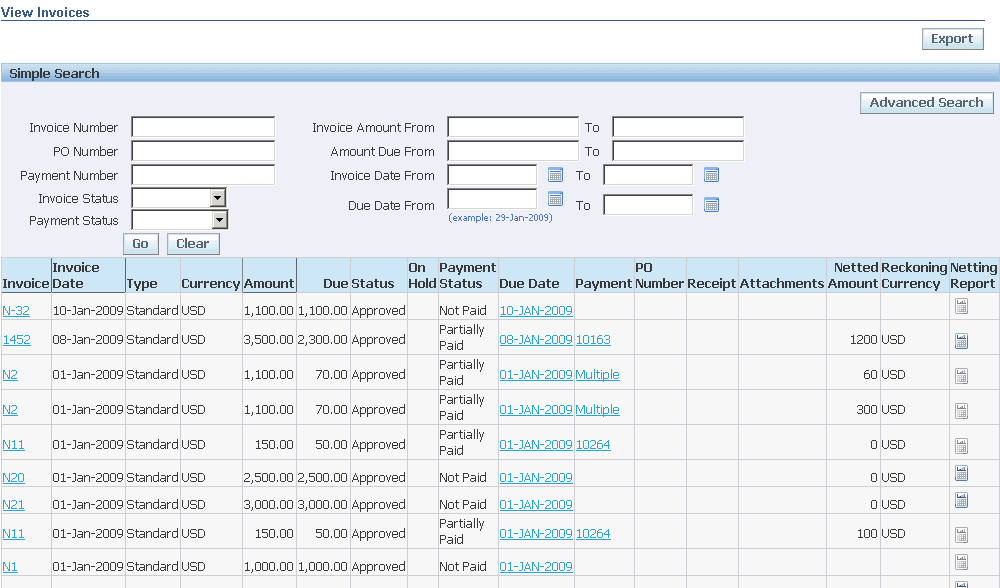The image size is (1000, 588).
Task: Click the Invoice Date To text box
Action: click(648, 175)
